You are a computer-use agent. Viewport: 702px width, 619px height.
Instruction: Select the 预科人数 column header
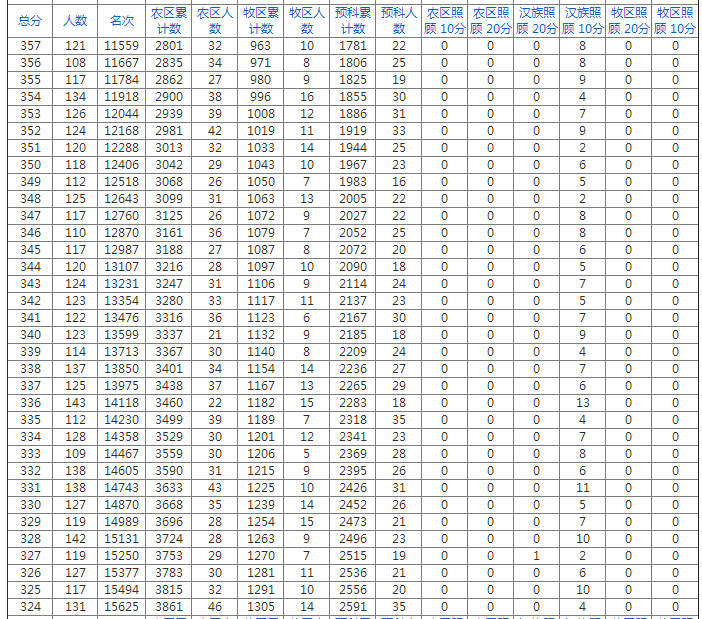399,20
